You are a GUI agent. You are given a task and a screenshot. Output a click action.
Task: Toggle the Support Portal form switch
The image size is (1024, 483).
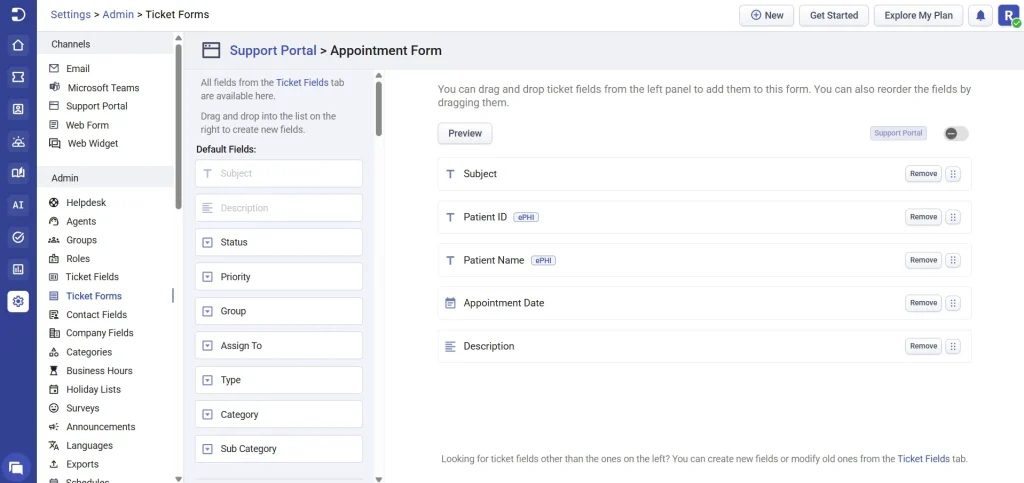pyautogui.click(x=956, y=133)
